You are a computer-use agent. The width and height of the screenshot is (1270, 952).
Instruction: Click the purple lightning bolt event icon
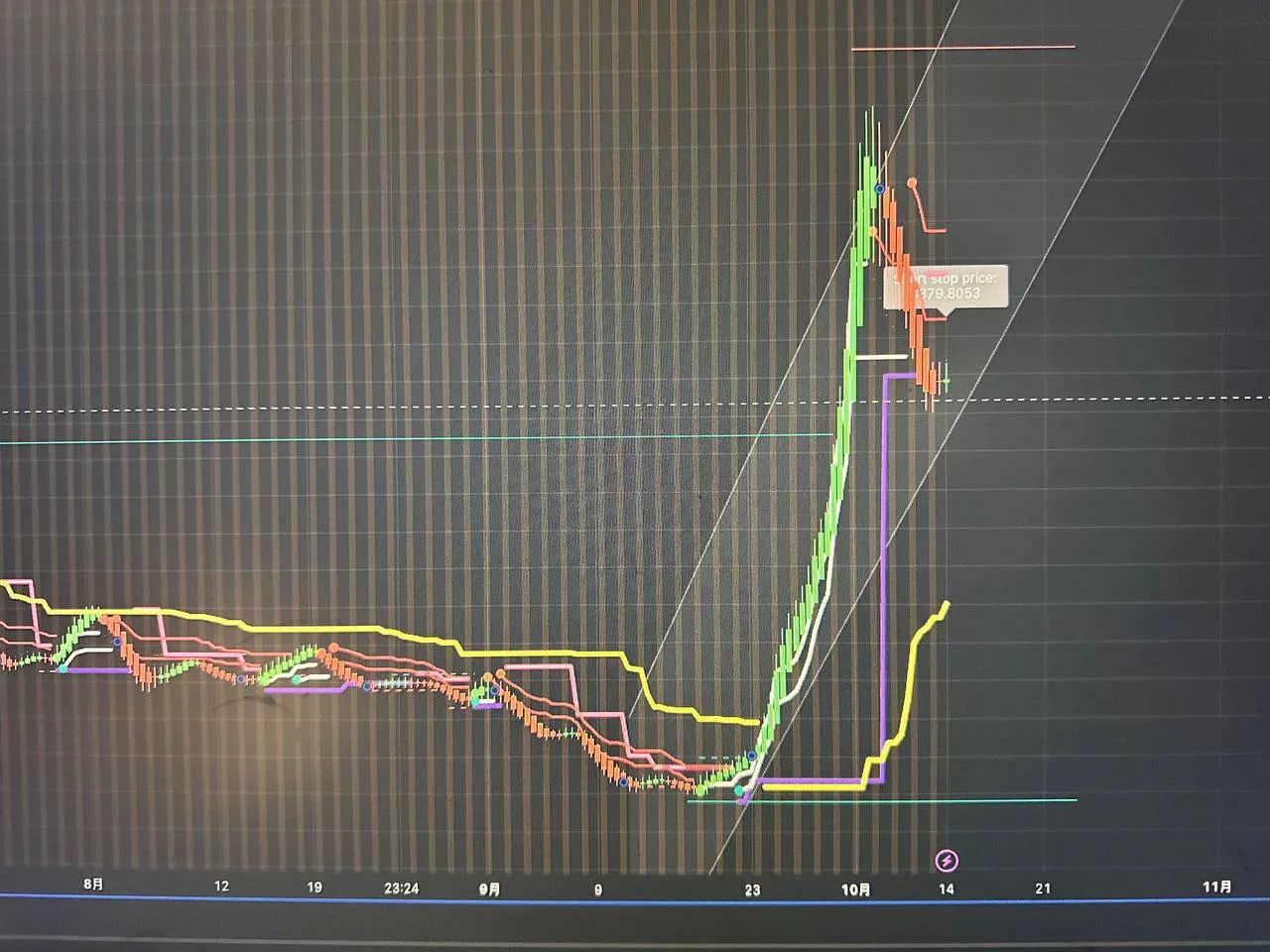coord(948,859)
